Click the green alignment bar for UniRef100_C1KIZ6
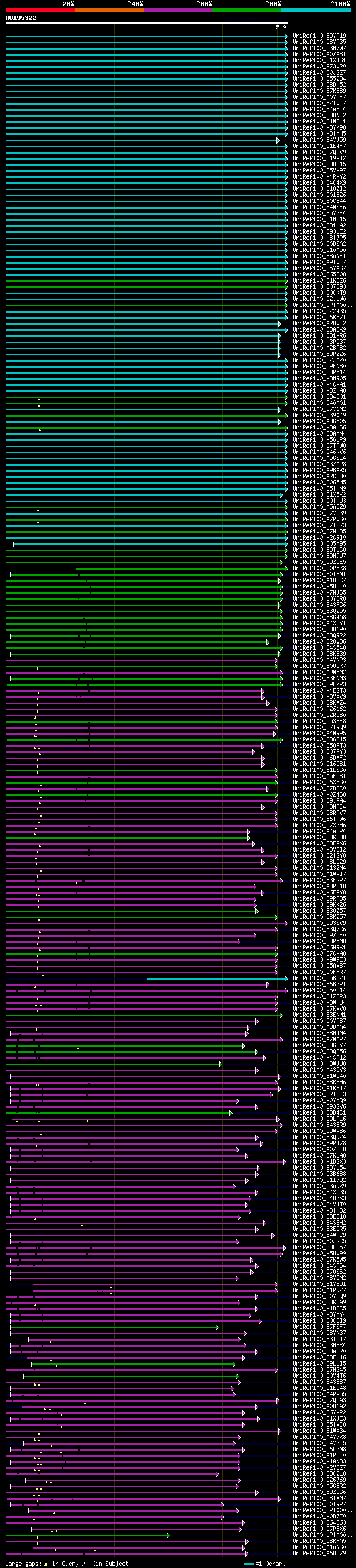The height and width of the screenshot is (1568, 356). click(x=146, y=280)
